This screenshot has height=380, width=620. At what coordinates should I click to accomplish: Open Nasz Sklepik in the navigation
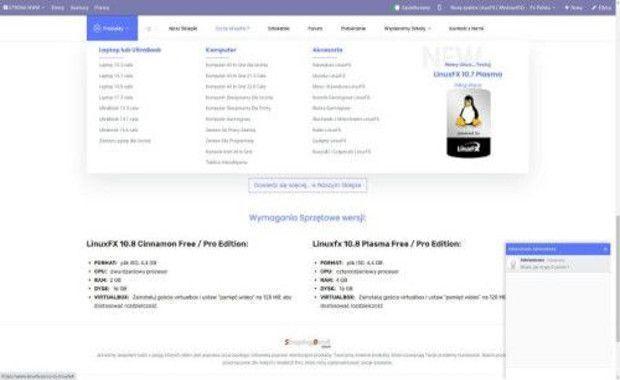click(183, 28)
